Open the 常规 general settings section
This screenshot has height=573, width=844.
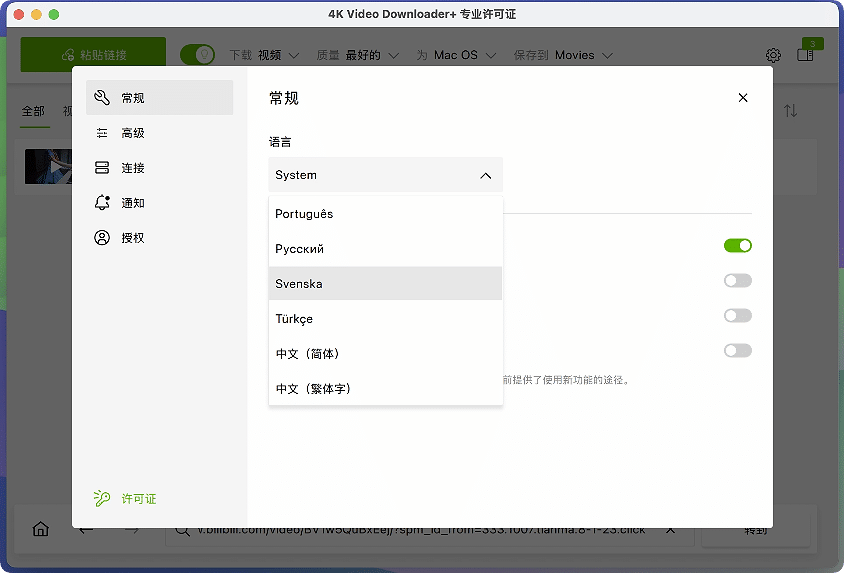(159, 97)
